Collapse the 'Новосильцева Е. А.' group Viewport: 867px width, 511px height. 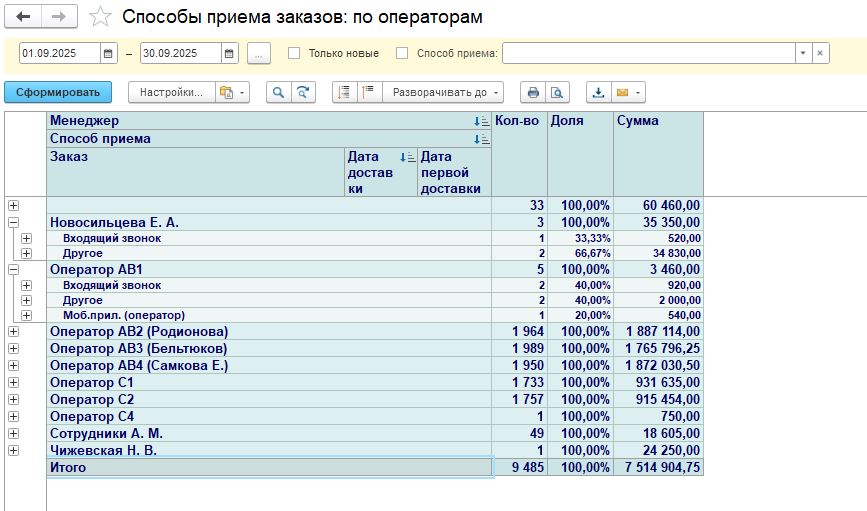pos(13,222)
